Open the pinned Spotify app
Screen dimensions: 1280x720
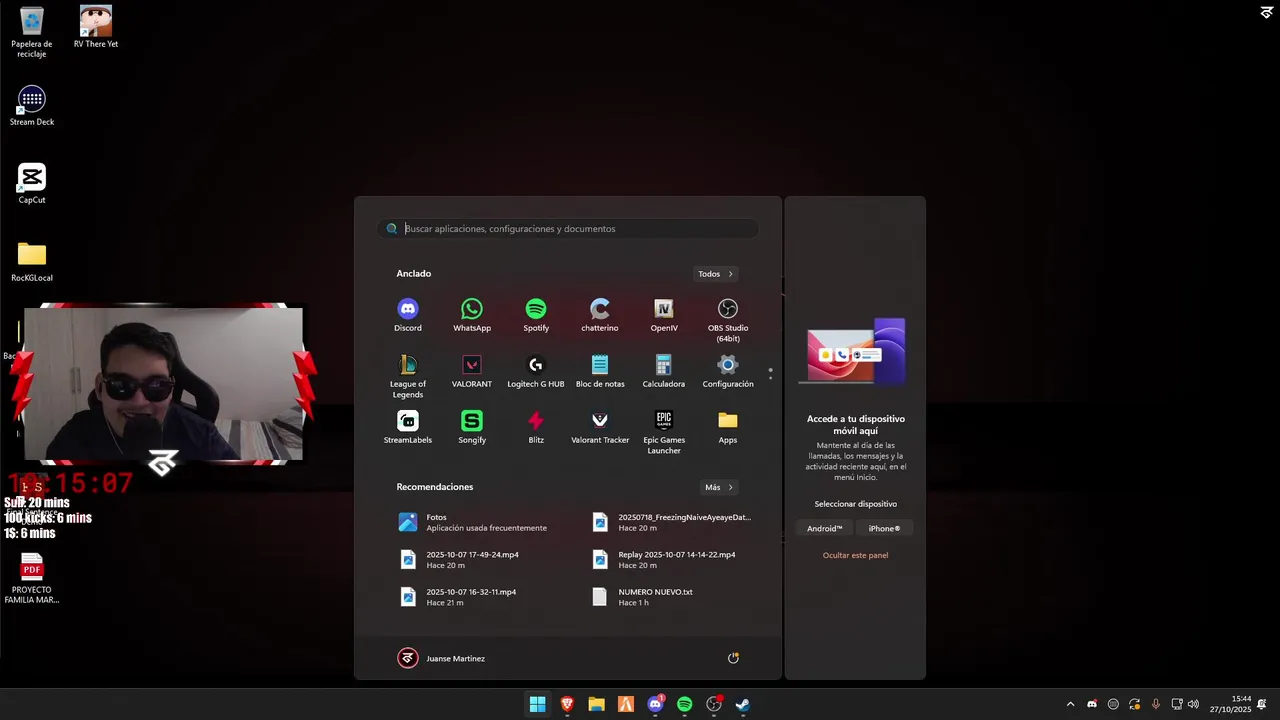click(536, 315)
